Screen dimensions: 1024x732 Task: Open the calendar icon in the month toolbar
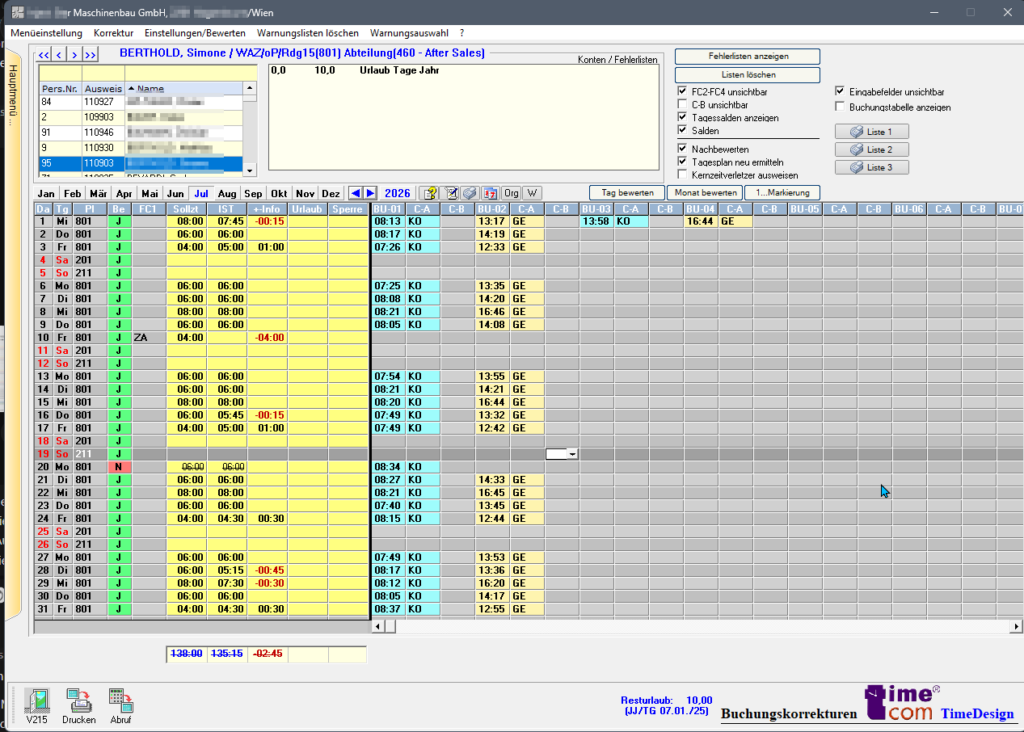[490, 193]
